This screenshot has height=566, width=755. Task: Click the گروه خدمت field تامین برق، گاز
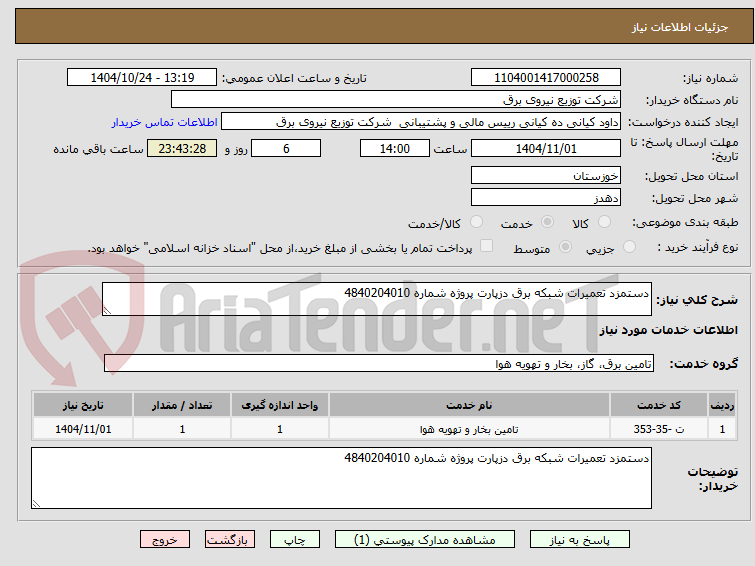click(x=378, y=364)
